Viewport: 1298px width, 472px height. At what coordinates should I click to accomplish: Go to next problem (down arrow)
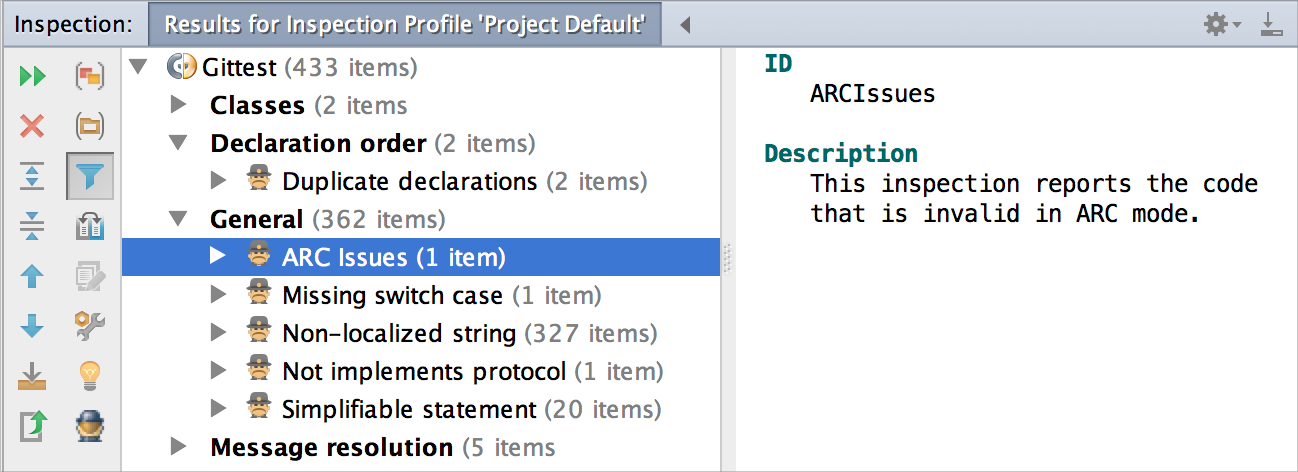[x=32, y=326]
